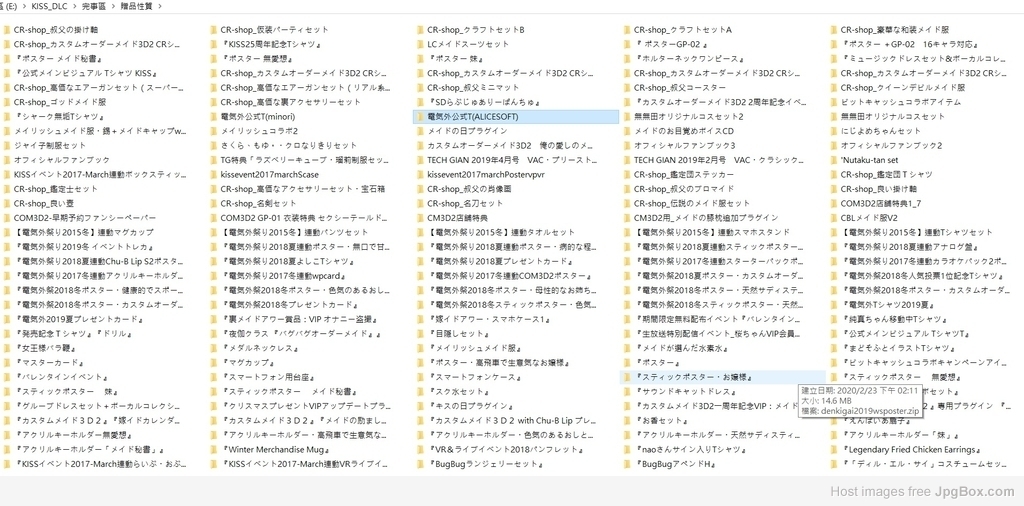Click the folder icon of 『Legendary Fried Chicken Earrings』

833,449
